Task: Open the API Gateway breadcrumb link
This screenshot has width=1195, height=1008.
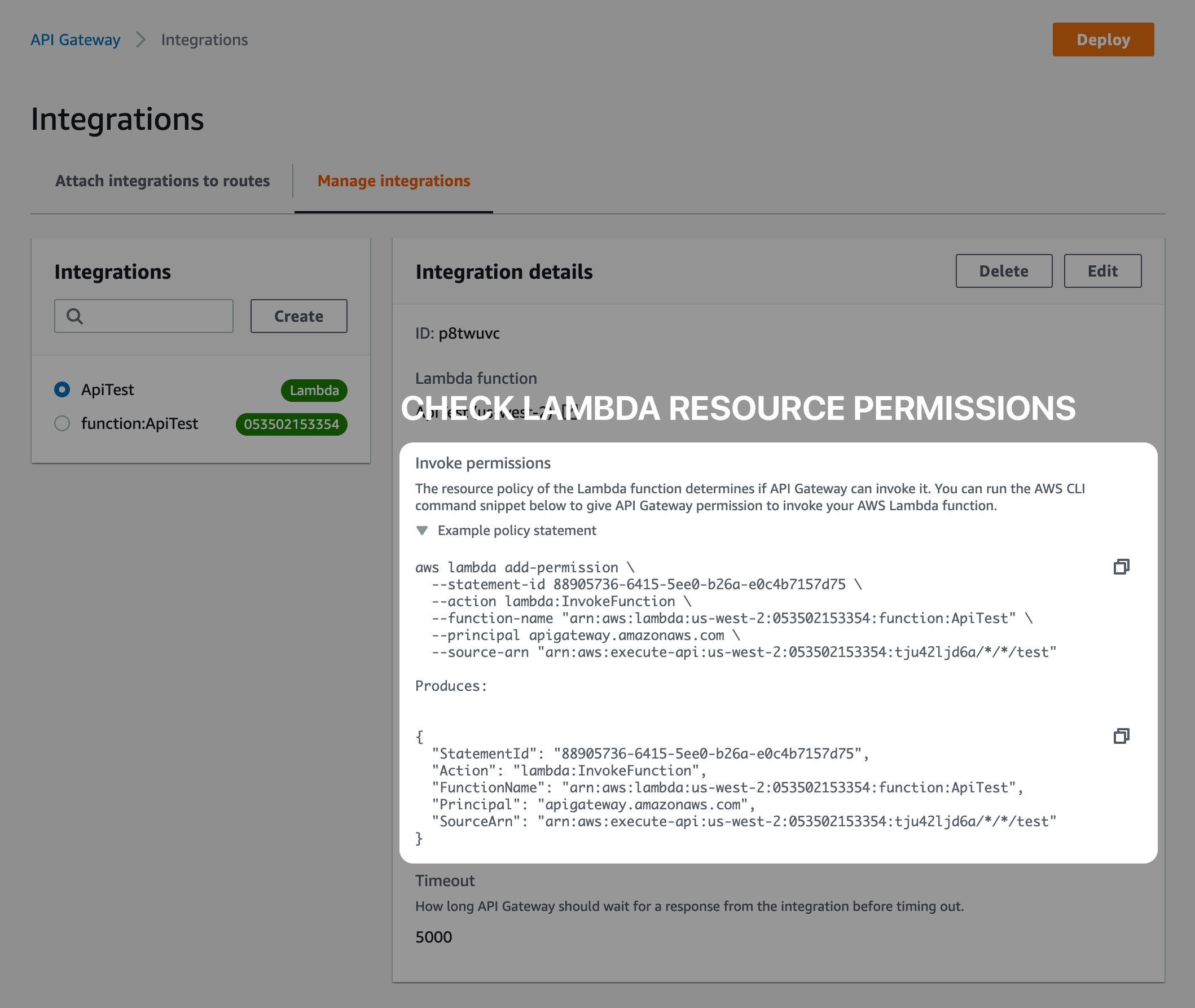Action: [76, 40]
